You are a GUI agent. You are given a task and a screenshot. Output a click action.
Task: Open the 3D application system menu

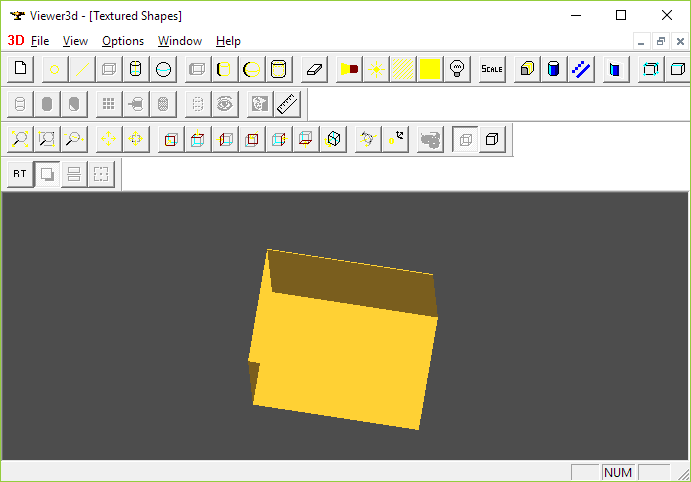point(15,41)
